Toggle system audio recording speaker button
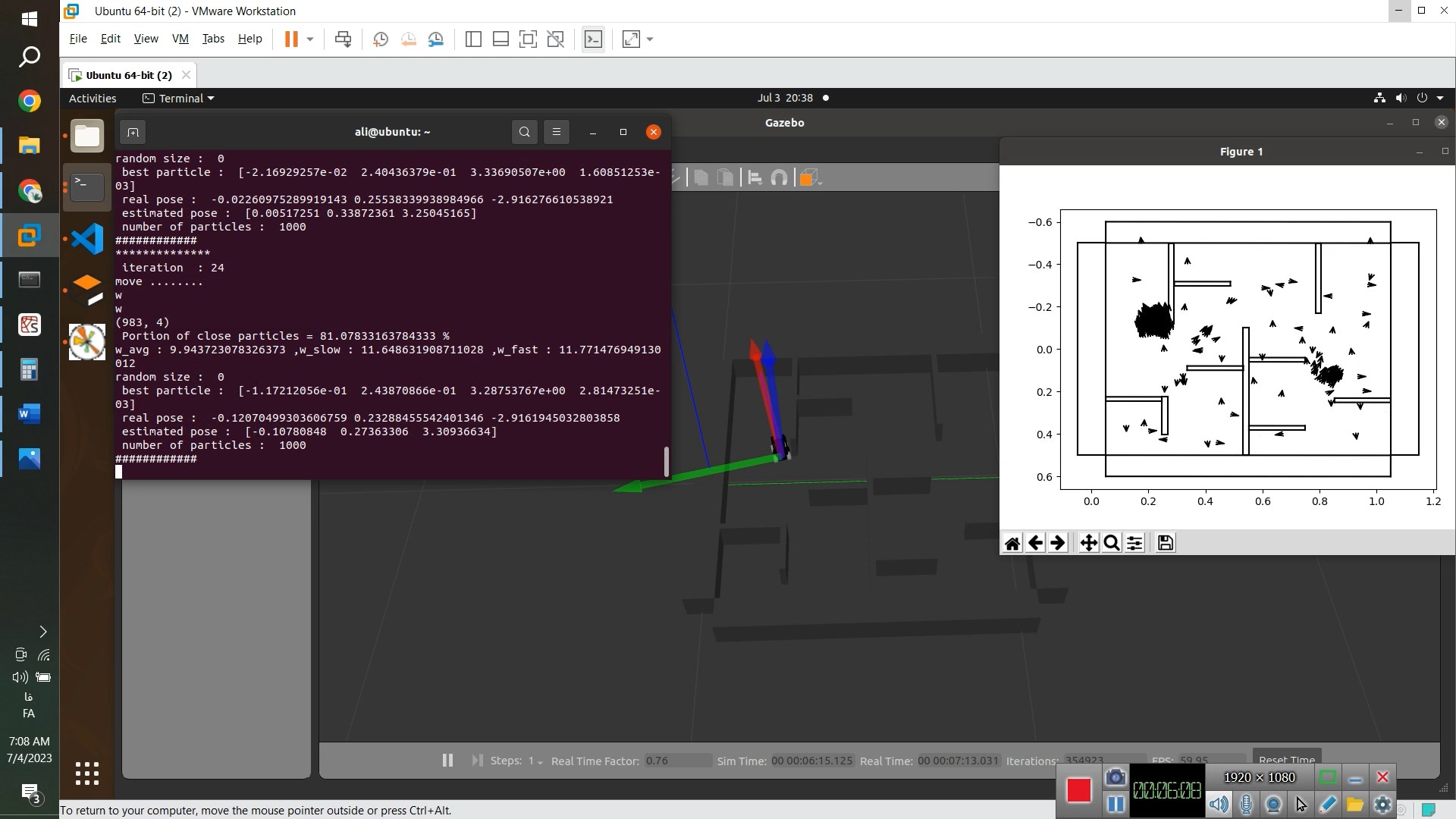This screenshot has width=1456, height=819. (x=1219, y=805)
